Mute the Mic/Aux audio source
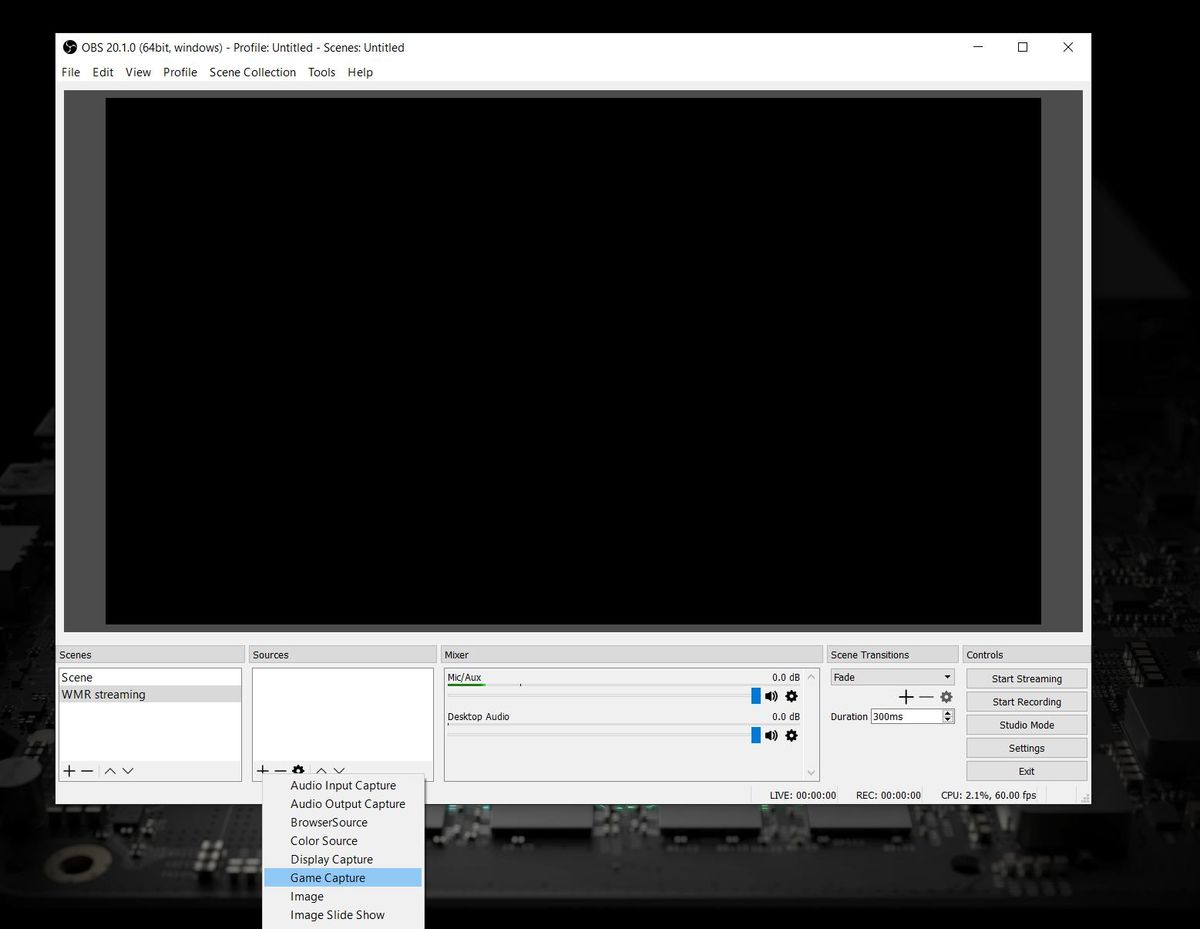 point(770,695)
